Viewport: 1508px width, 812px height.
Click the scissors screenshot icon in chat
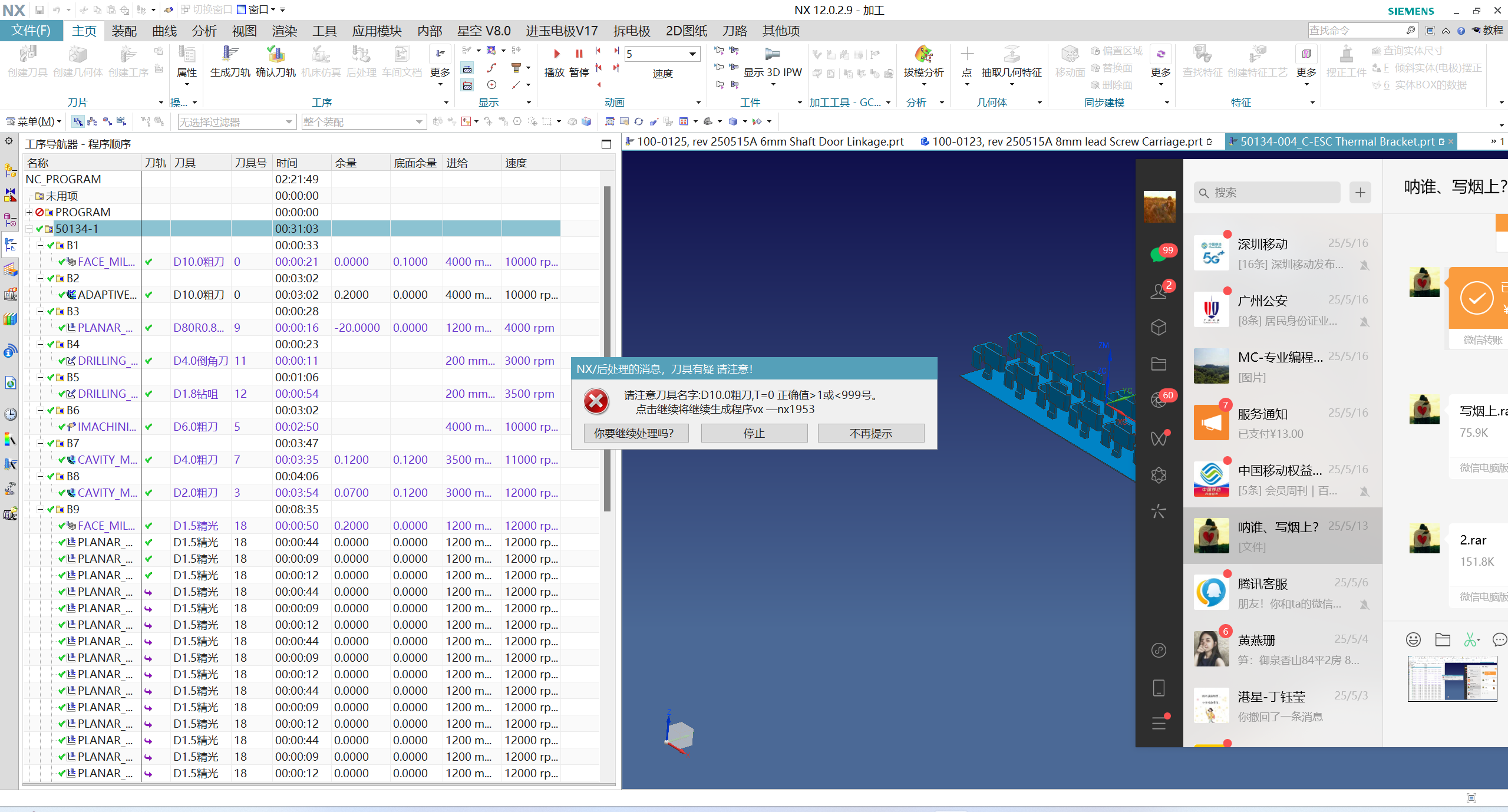point(1471,639)
